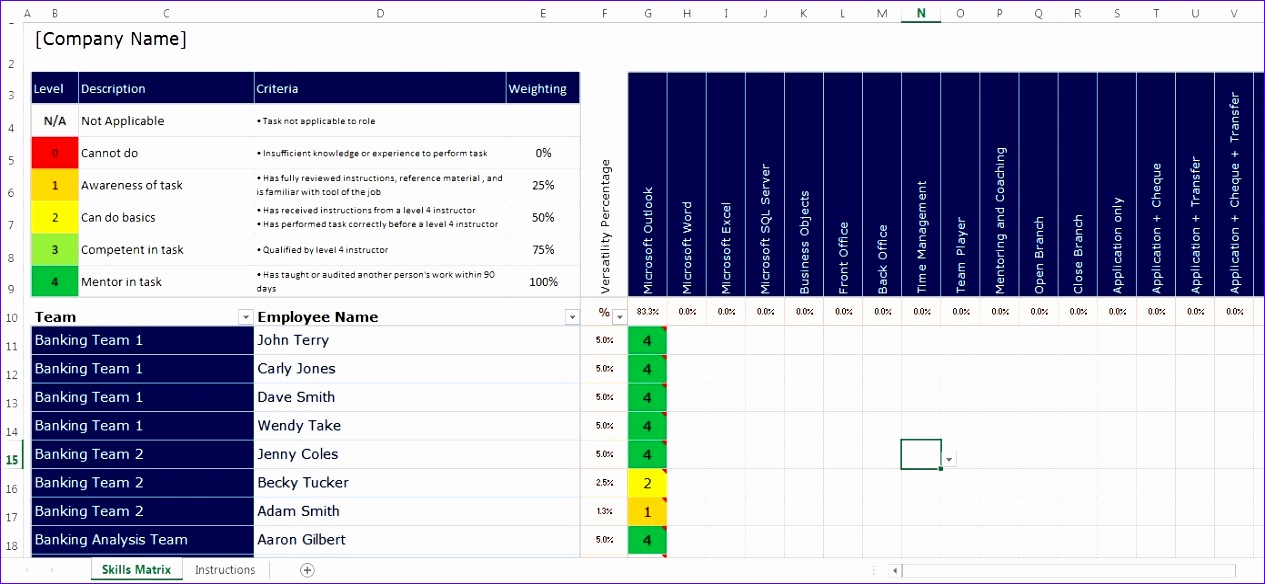Image resolution: width=1265 pixels, height=584 pixels.
Task: Select column N header
Action: (x=920, y=13)
